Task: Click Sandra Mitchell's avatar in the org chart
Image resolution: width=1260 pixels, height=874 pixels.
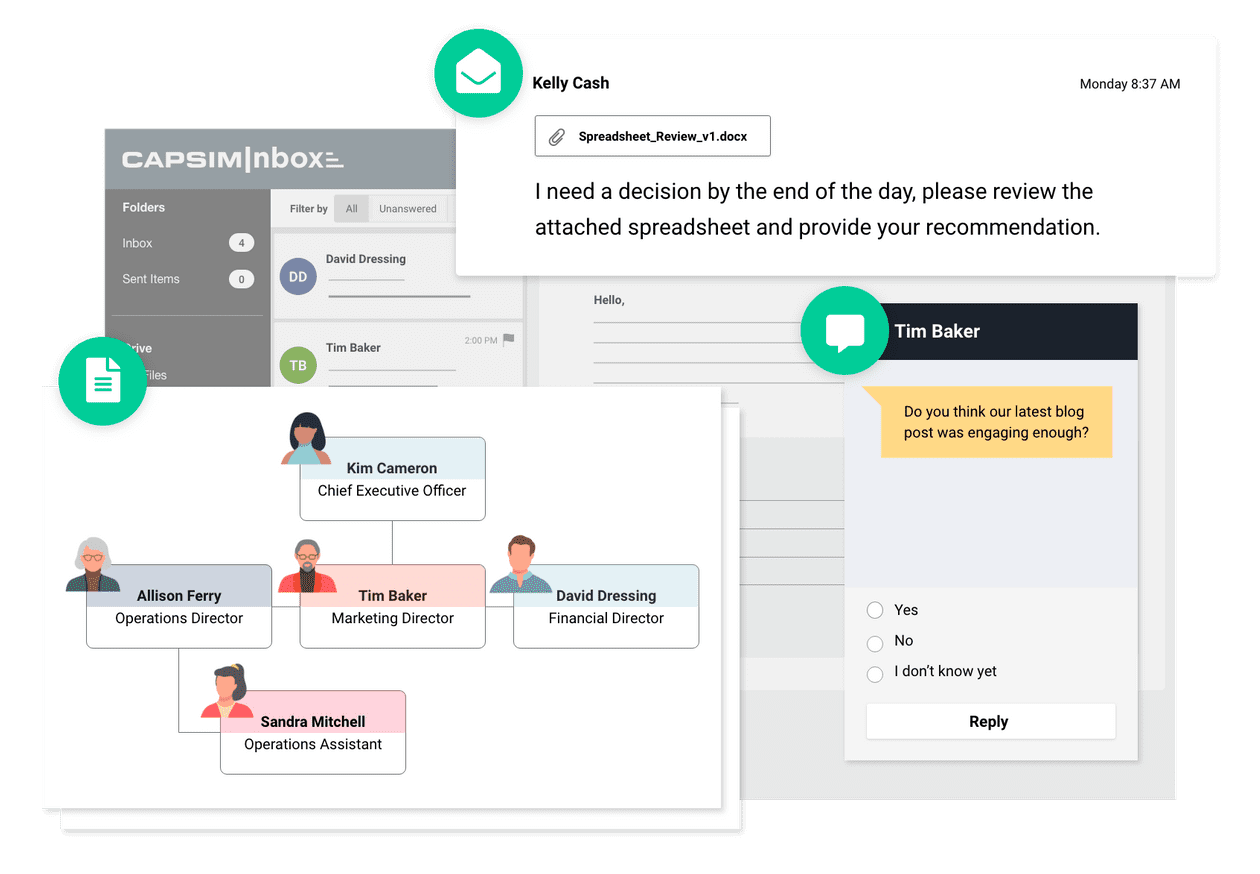Action: (226, 690)
